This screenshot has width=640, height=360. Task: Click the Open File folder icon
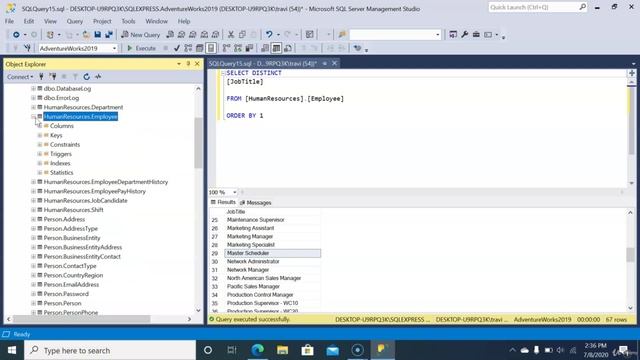(x=86, y=35)
